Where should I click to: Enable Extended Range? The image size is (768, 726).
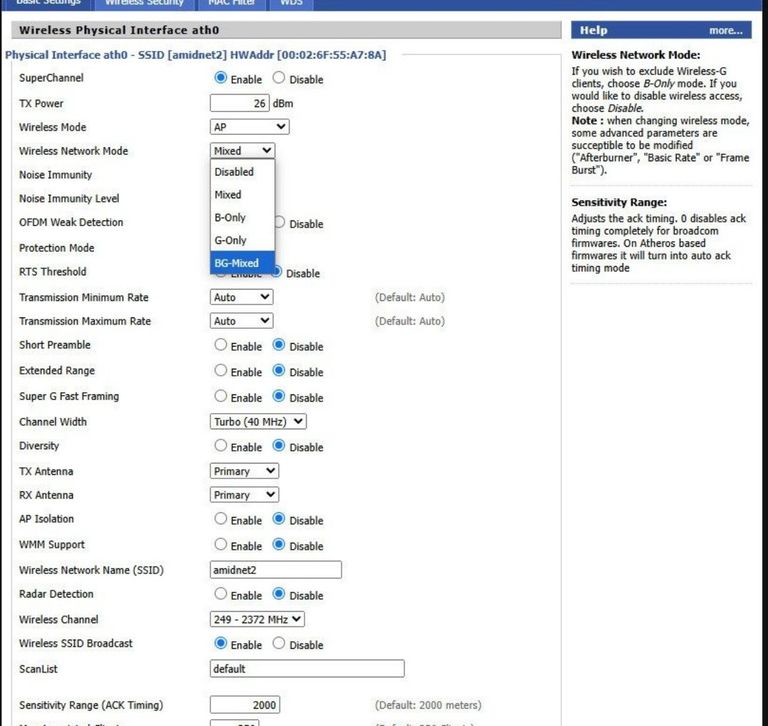tap(221, 371)
